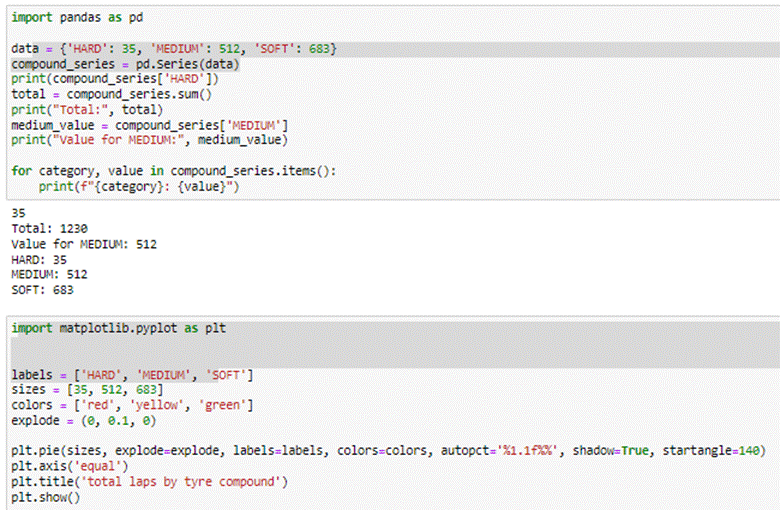Click the plt.pie call line

[x=388, y=451]
